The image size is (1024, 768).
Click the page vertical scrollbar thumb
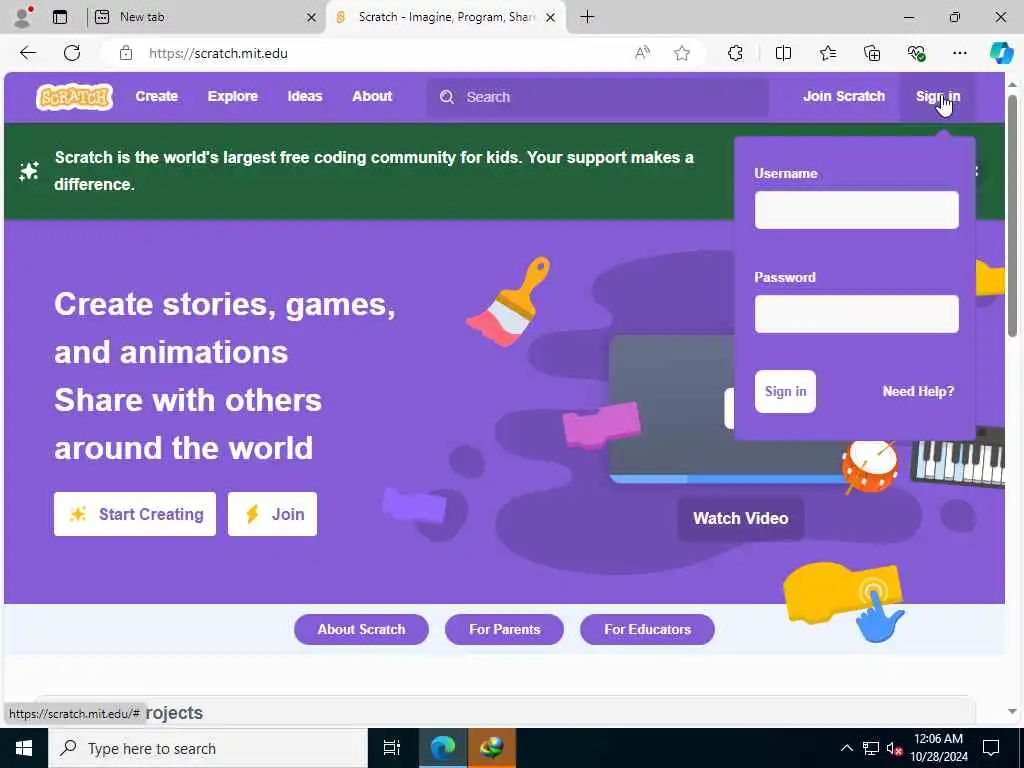click(x=1012, y=216)
